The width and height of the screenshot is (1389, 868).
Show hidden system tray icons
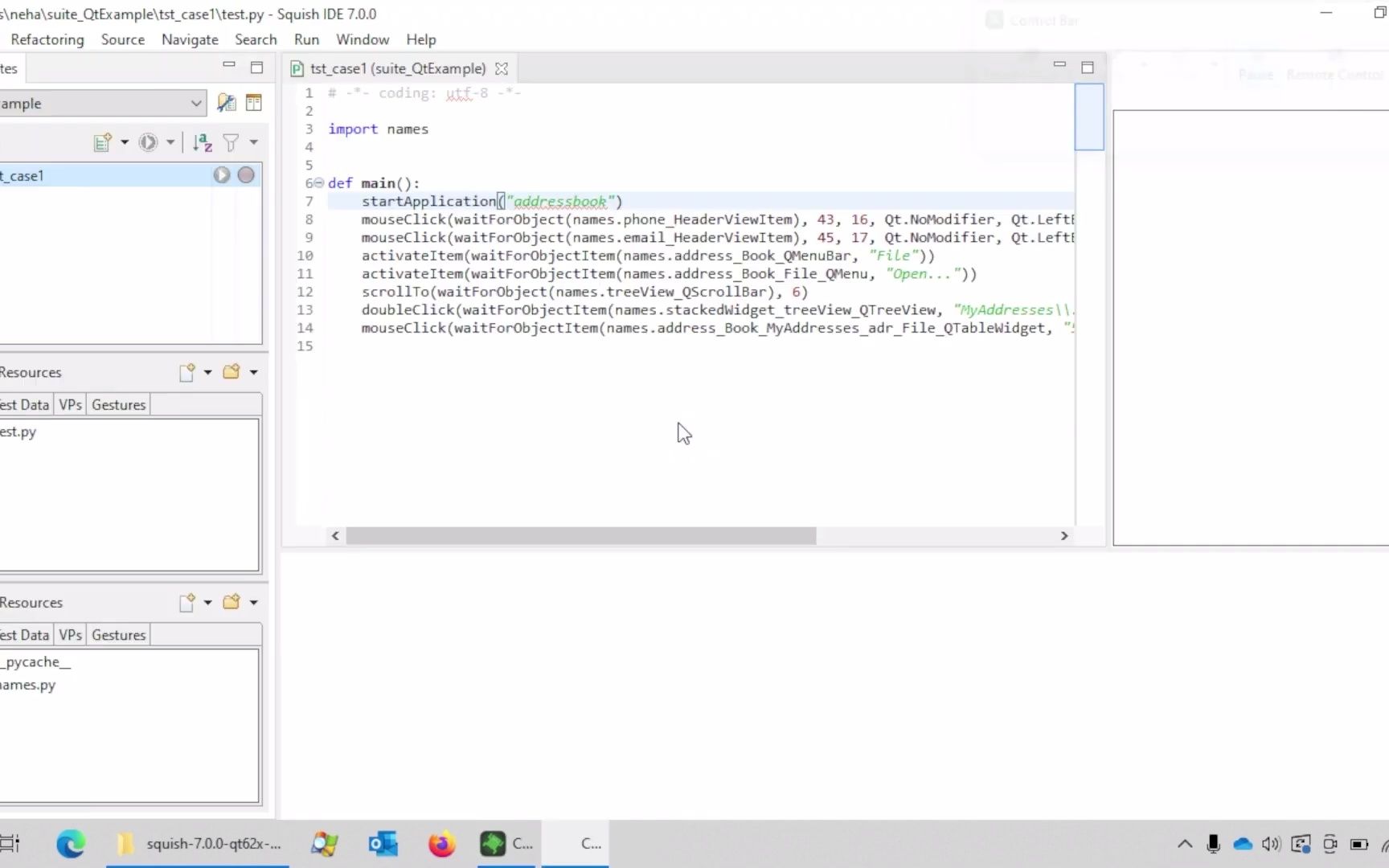tap(1185, 844)
